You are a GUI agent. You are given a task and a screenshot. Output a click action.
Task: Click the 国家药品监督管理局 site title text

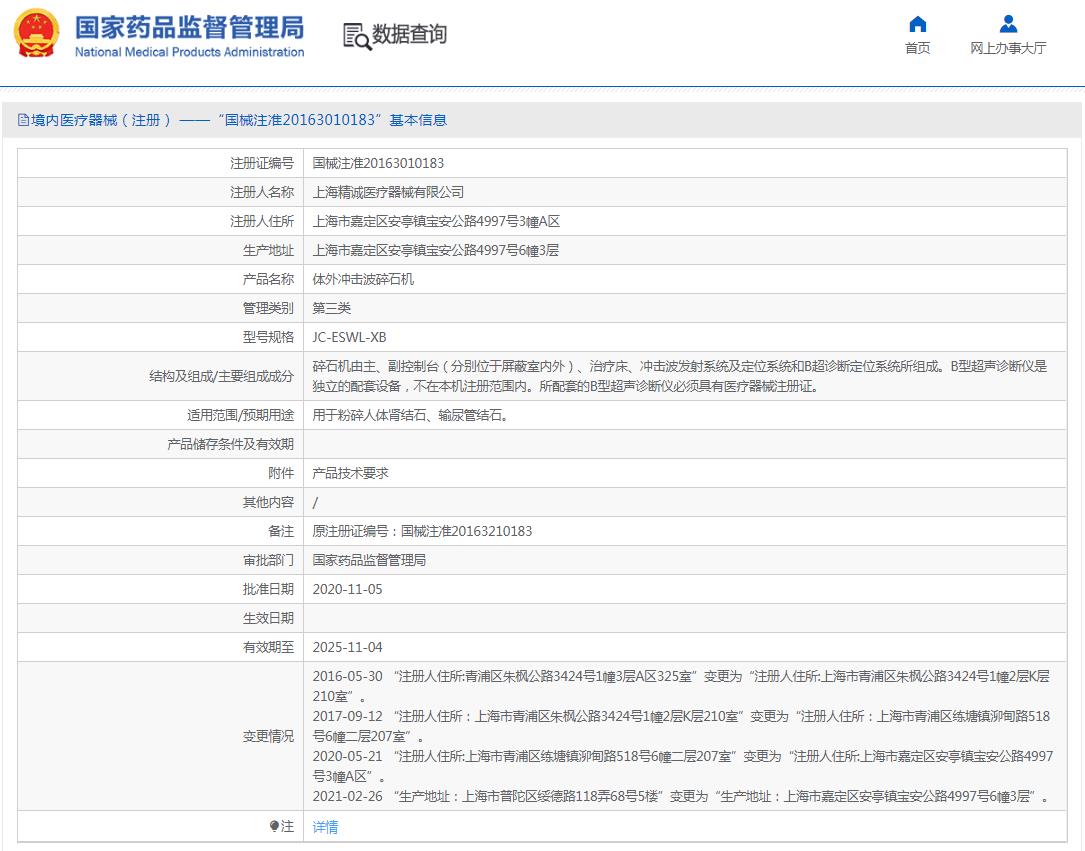(x=190, y=28)
